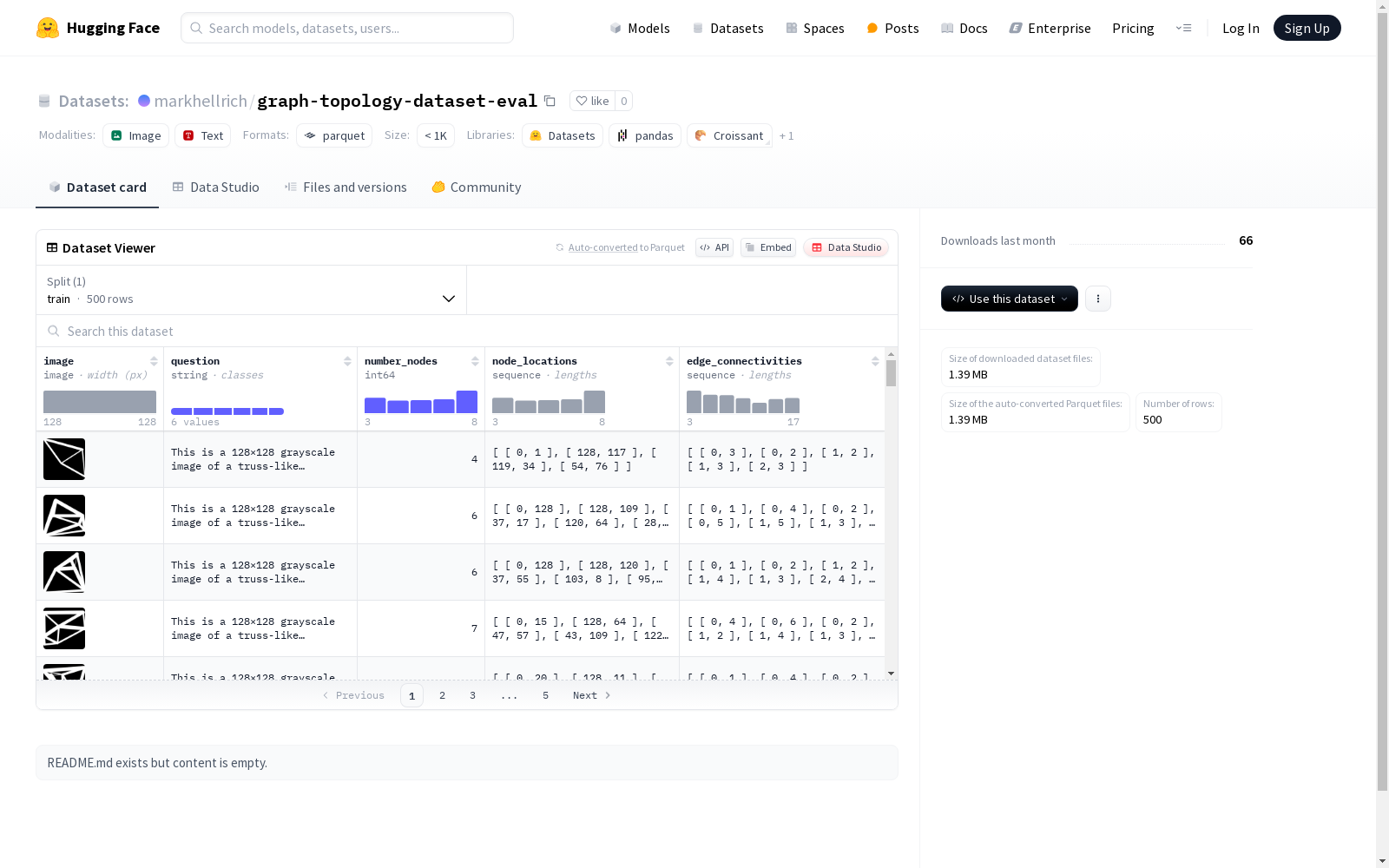
Task: Go to page 3 of the dataset
Action: pos(473,695)
